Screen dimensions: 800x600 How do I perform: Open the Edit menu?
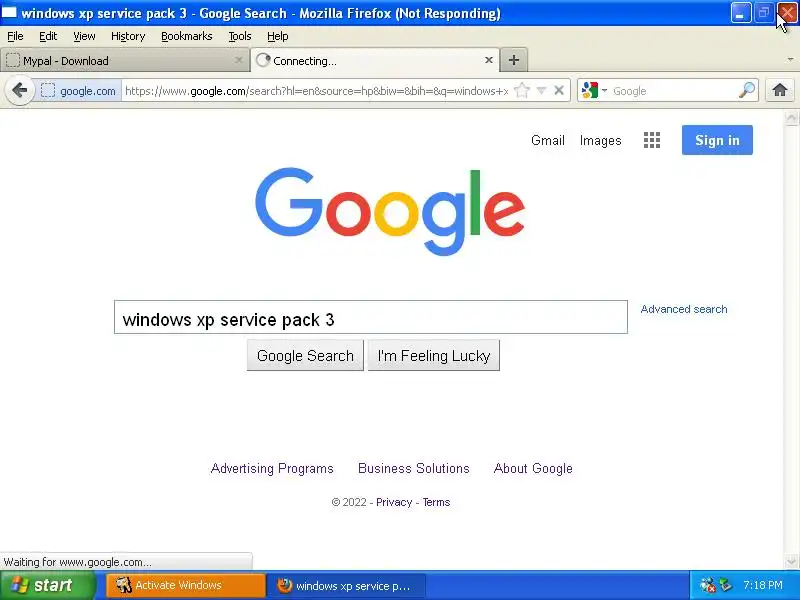(48, 36)
